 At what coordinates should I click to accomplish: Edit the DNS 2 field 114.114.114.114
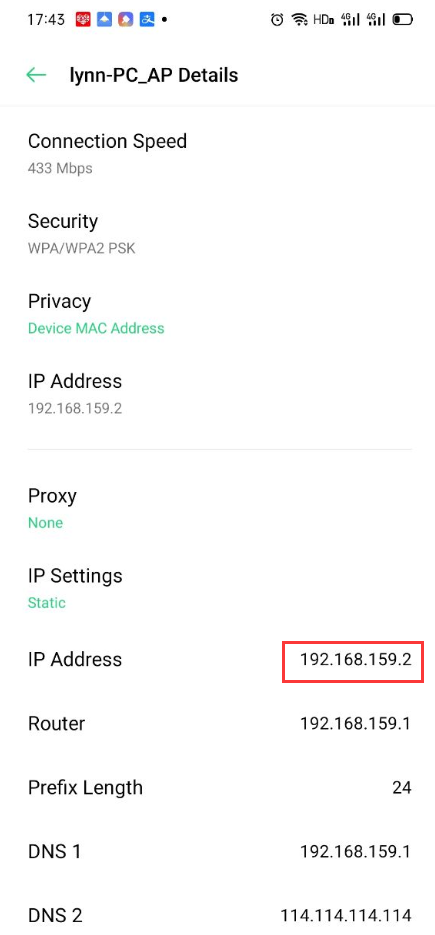click(217, 915)
